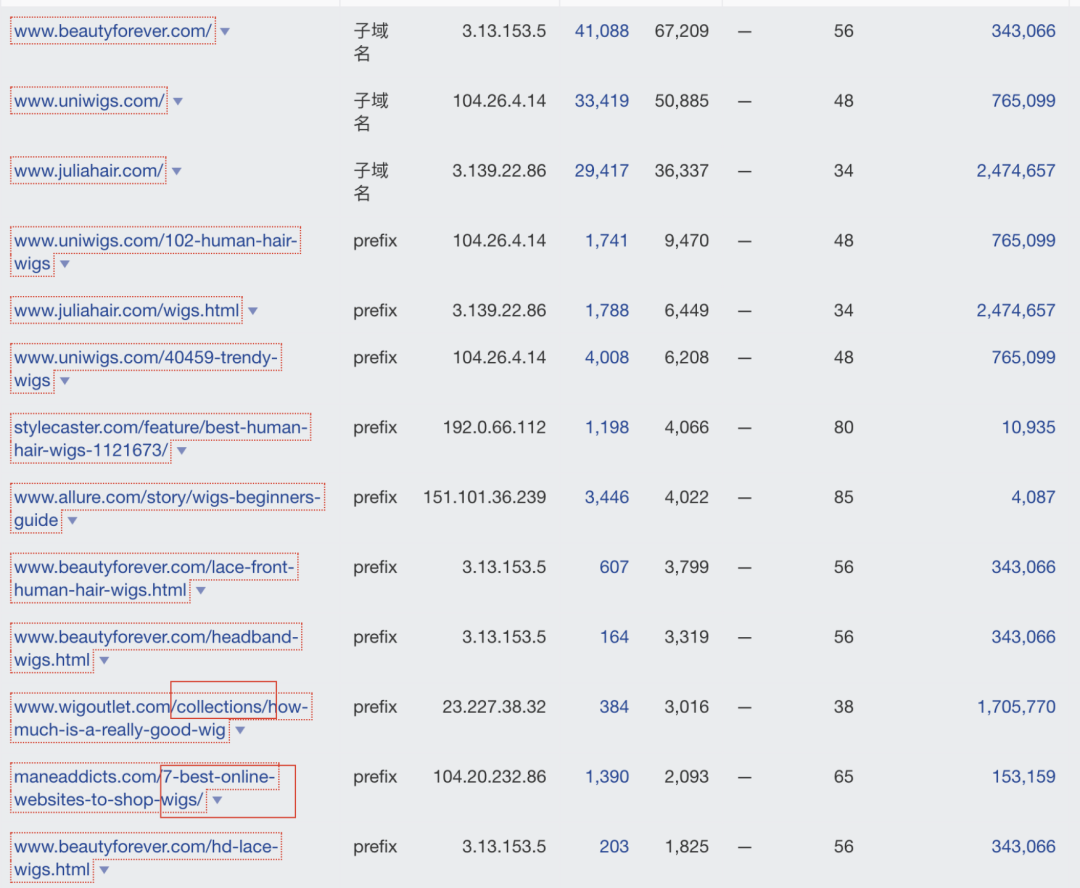Open the www.juliahair.com/ link
The image size is (1080, 888).
coord(88,171)
